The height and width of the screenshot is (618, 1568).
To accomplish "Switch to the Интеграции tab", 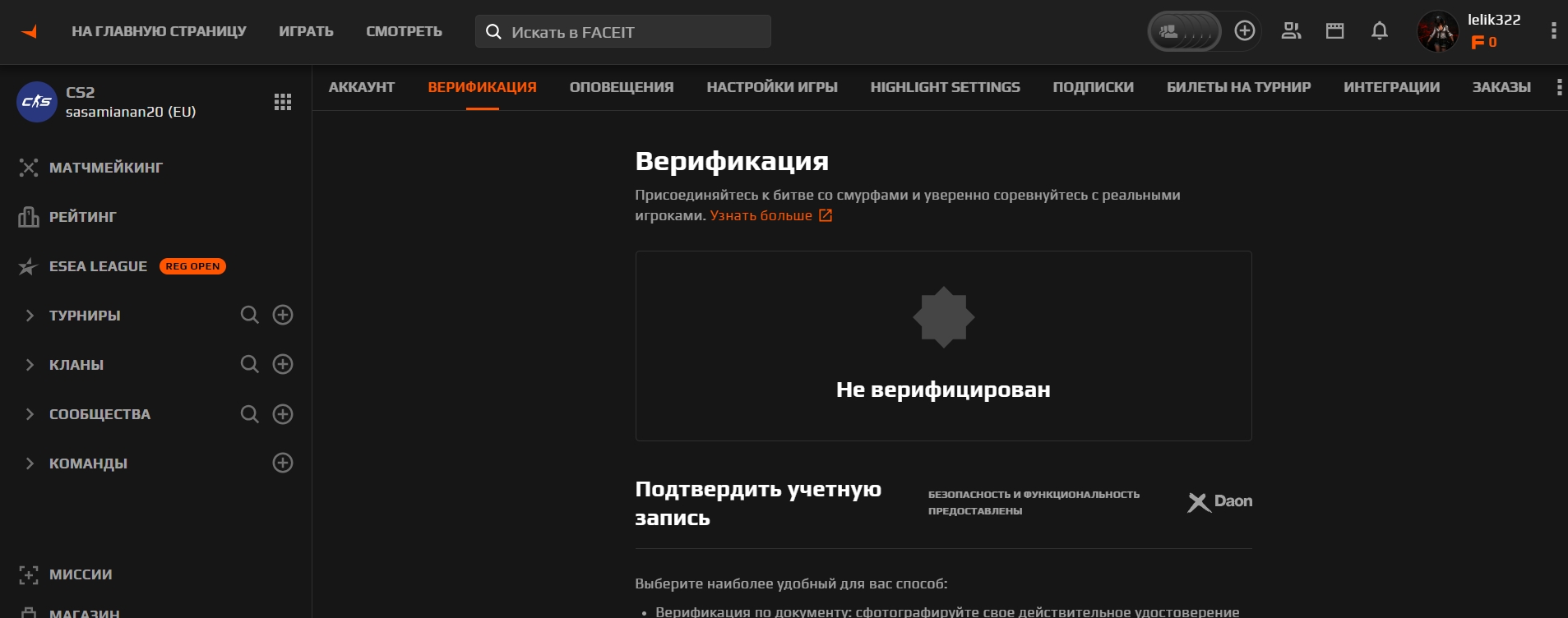I will tap(1392, 87).
